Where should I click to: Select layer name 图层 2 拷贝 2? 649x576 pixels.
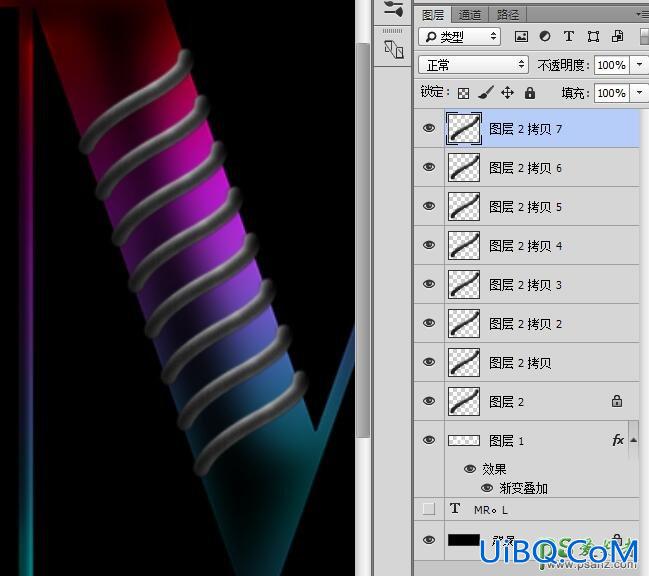pyautogui.click(x=525, y=323)
